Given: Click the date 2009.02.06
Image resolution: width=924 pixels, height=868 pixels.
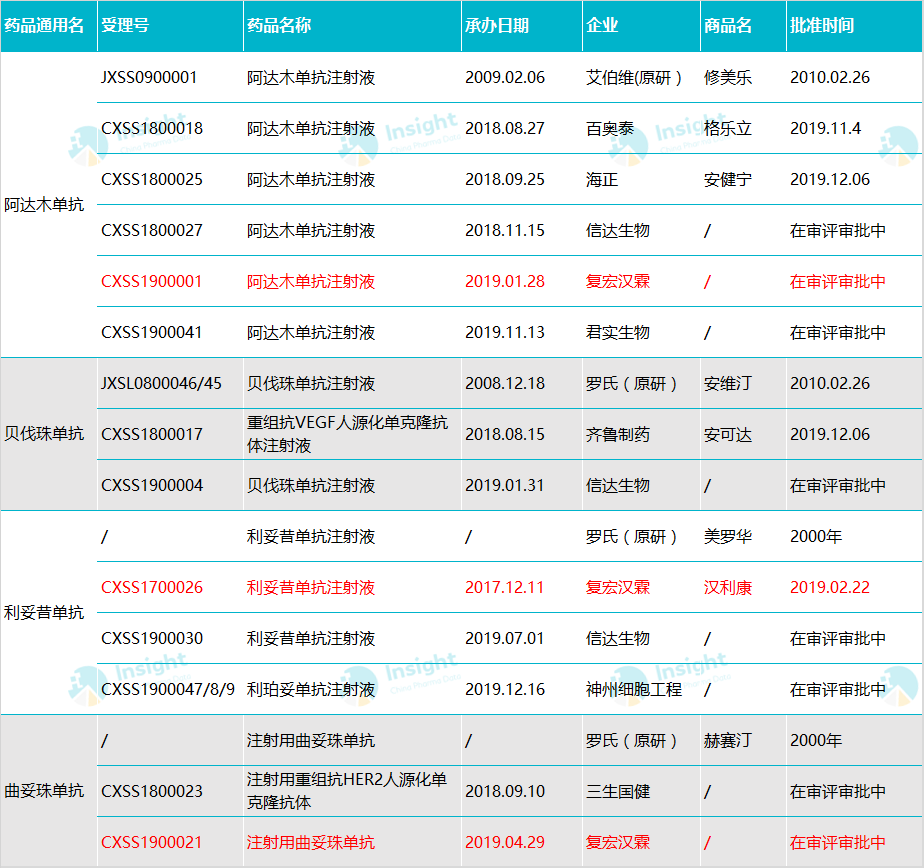Looking at the screenshot, I should pos(505,77).
